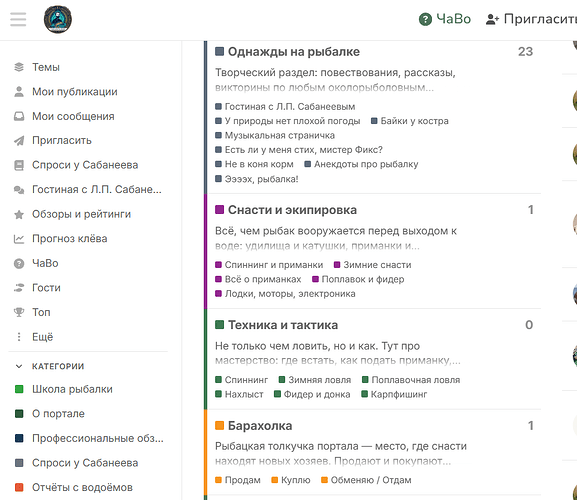Click the red swatch of Отчёты с водоёмов
This screenshot has width=577, height=500.
(19, 487)
